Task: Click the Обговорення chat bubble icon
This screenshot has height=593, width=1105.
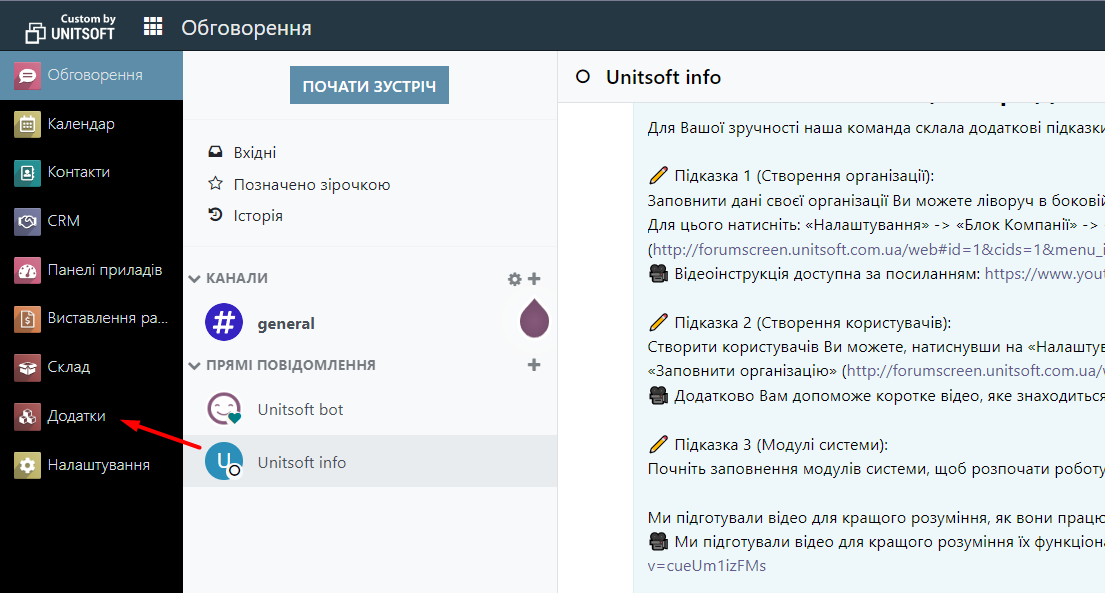Action: [x=27, y=75]
